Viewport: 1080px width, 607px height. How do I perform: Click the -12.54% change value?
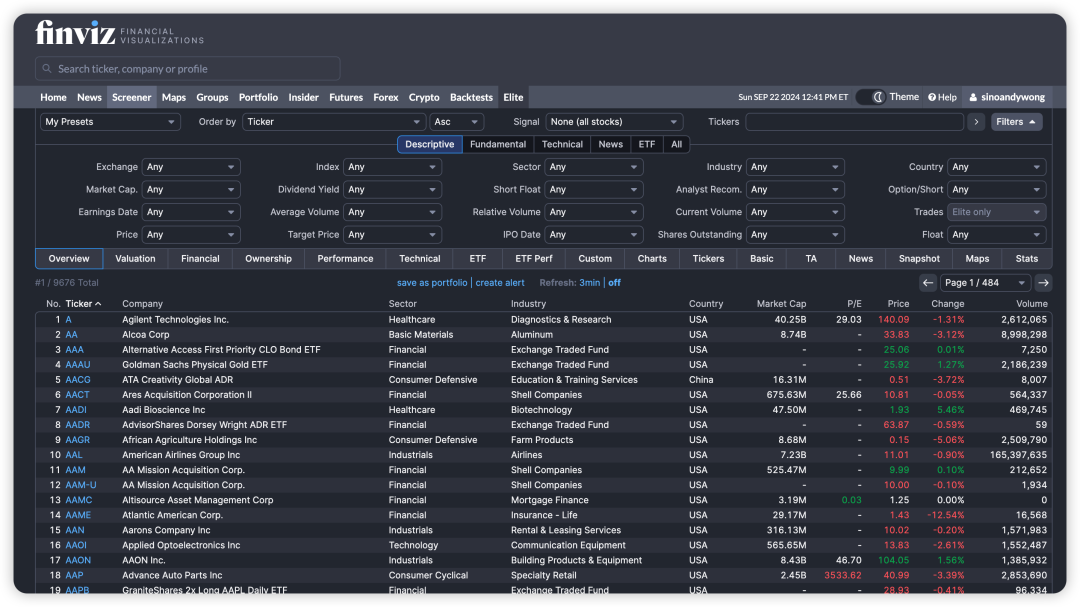click(945, 515)
